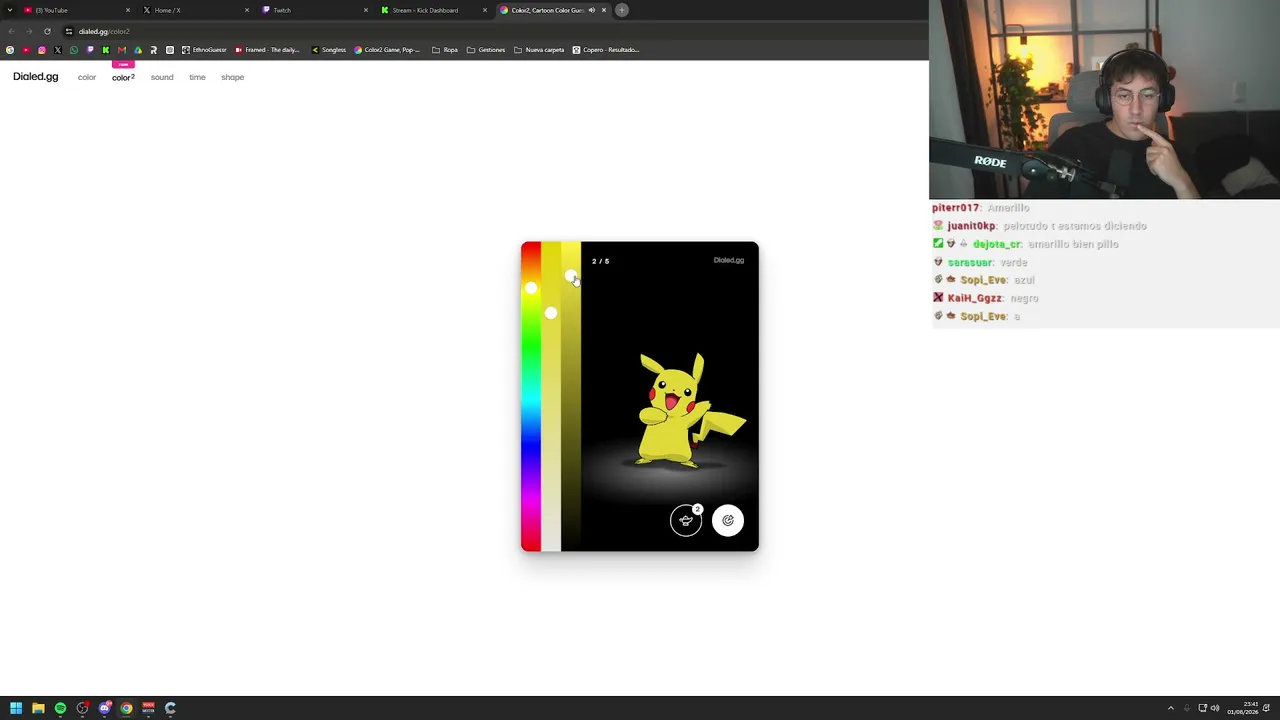The width and height of the screenshot is (1280, 720).
Task: Open the Google bookmark icon
Action: click(10, 50)
